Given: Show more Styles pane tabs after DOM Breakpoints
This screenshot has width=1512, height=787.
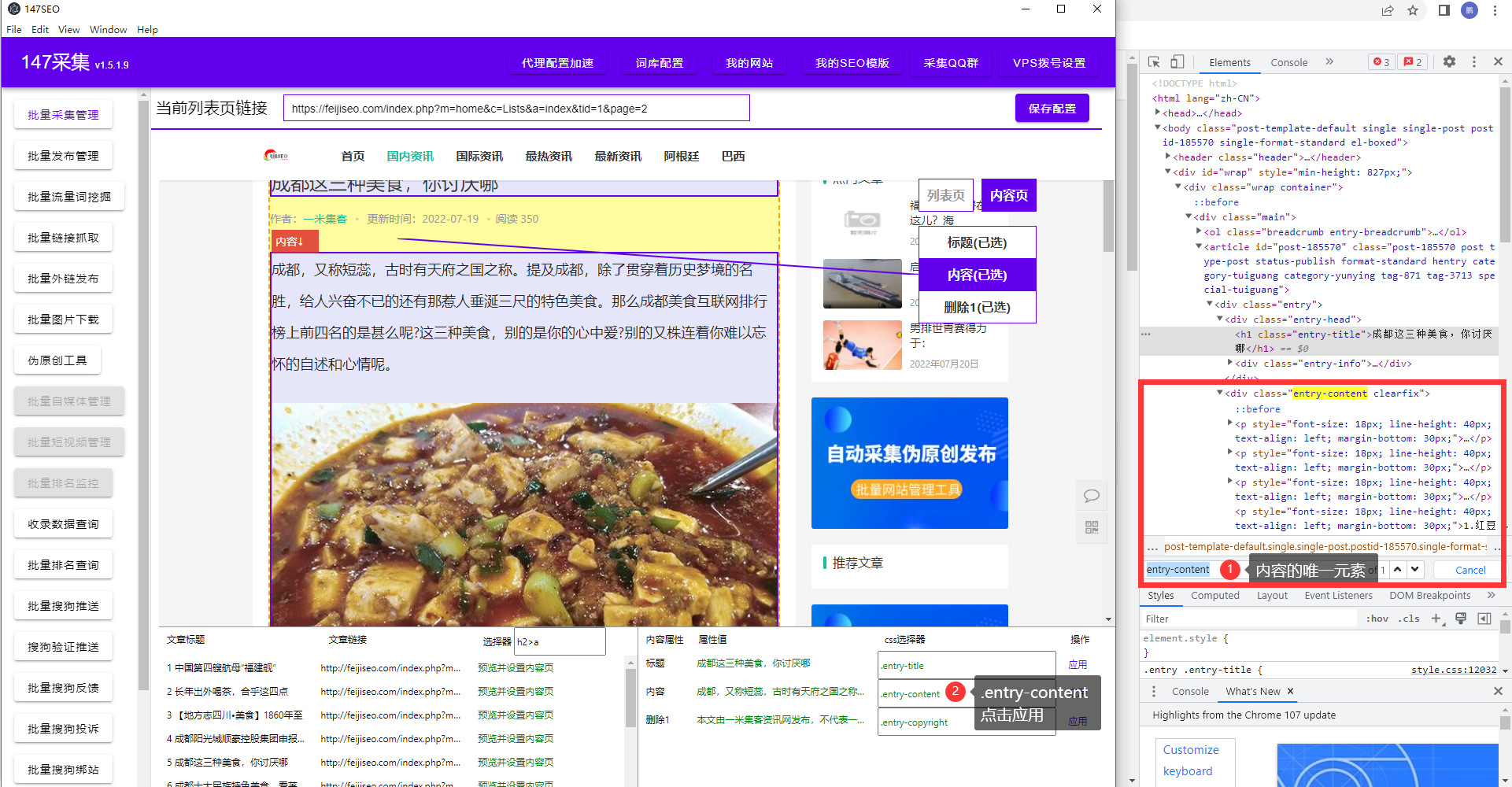Looking at the screenshot, I should pos(1492,595).
